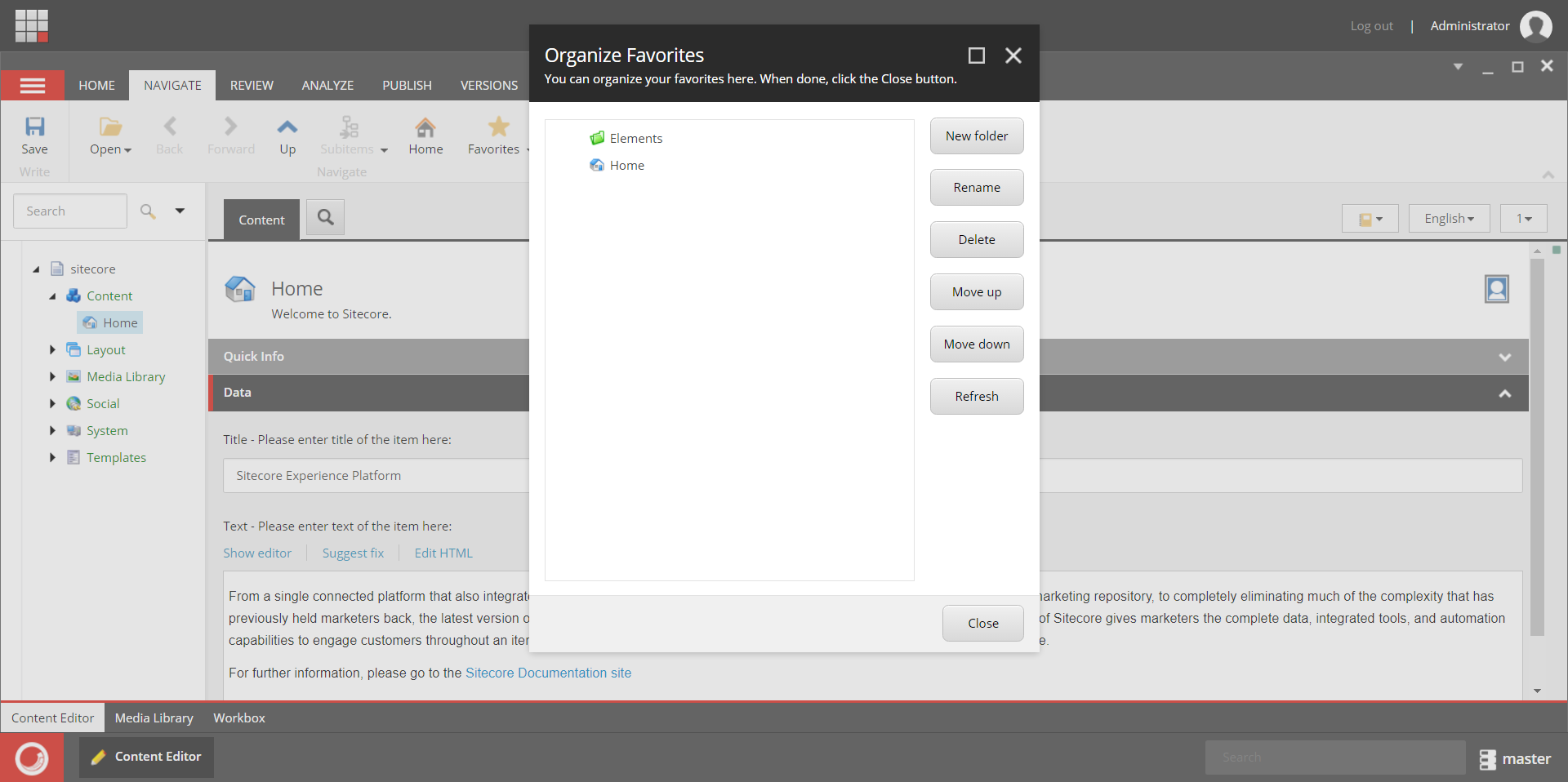Click the Log out link
This screenshot has height=782, width=1568.
tap(1371, 26)
